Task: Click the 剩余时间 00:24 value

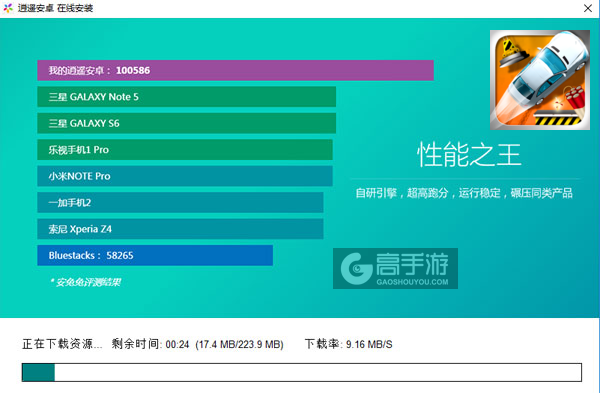Action: 150,344
